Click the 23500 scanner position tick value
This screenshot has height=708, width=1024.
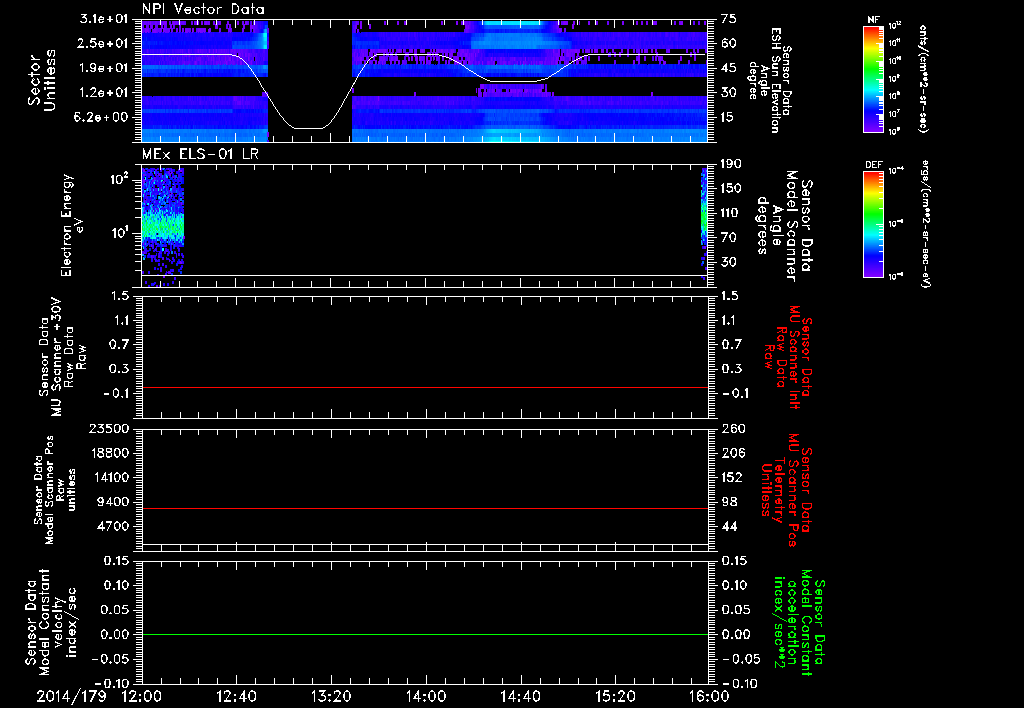[108, 428]
